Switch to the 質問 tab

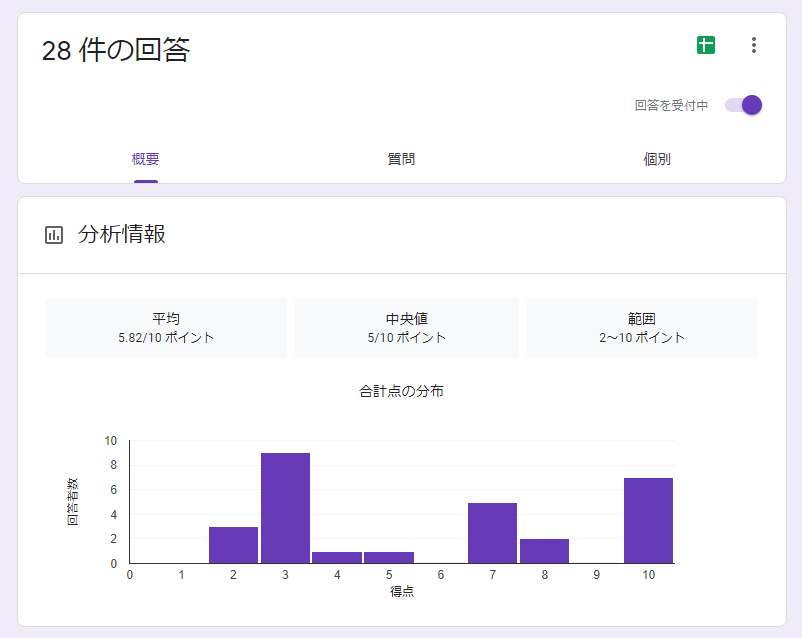(401, 159)
